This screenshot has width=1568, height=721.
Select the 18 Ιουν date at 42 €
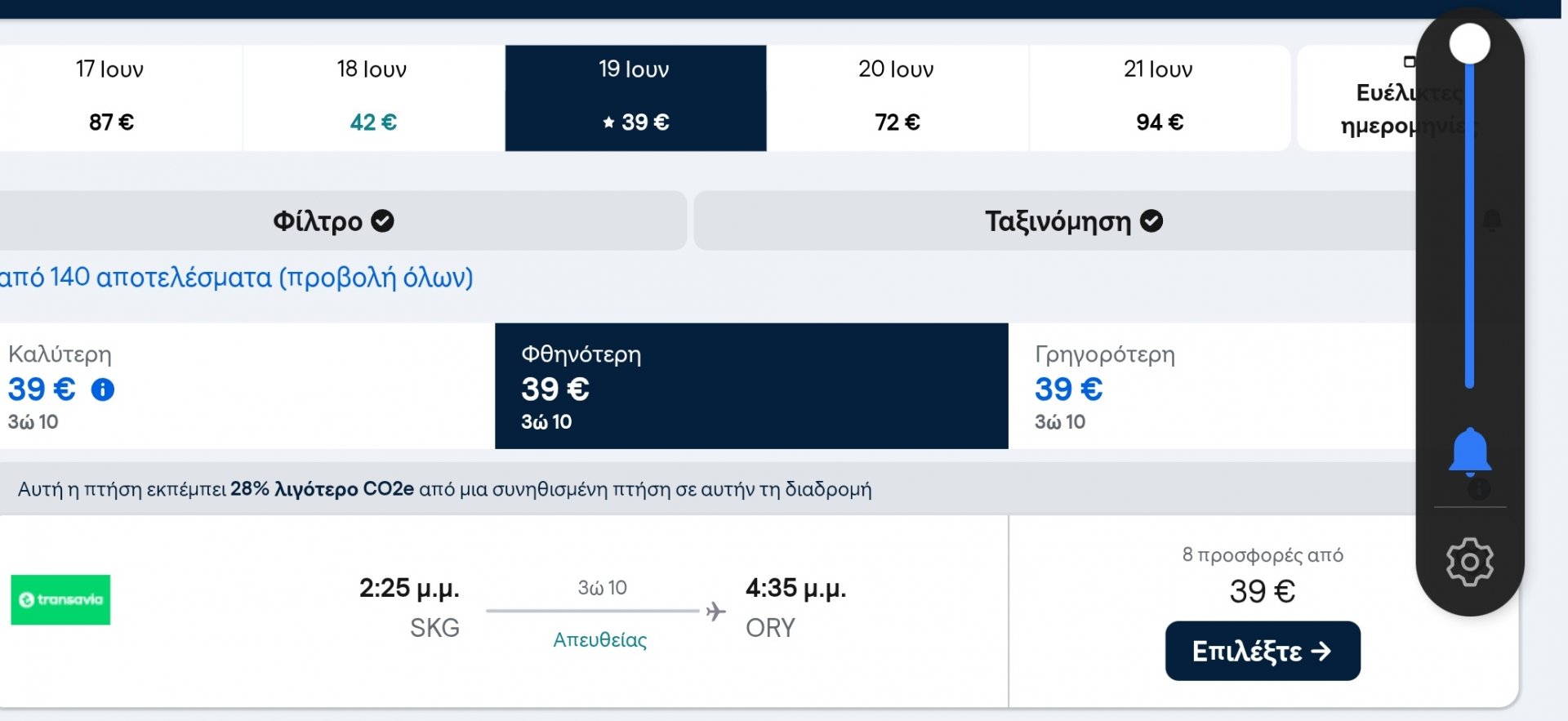click(x=373, y=98)
